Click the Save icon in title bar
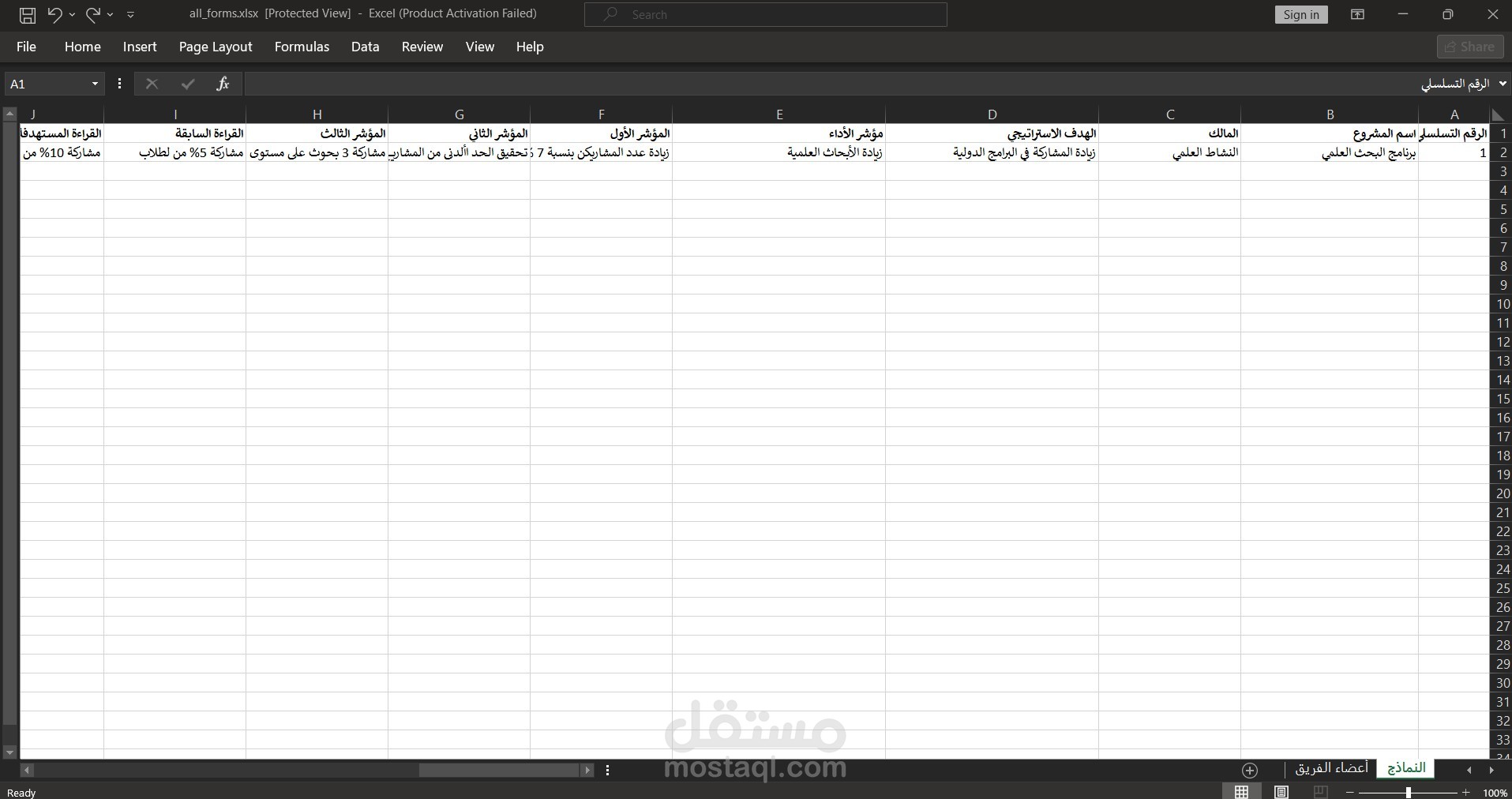Viewport: 1512px width, 799px height. pos(27,14)
